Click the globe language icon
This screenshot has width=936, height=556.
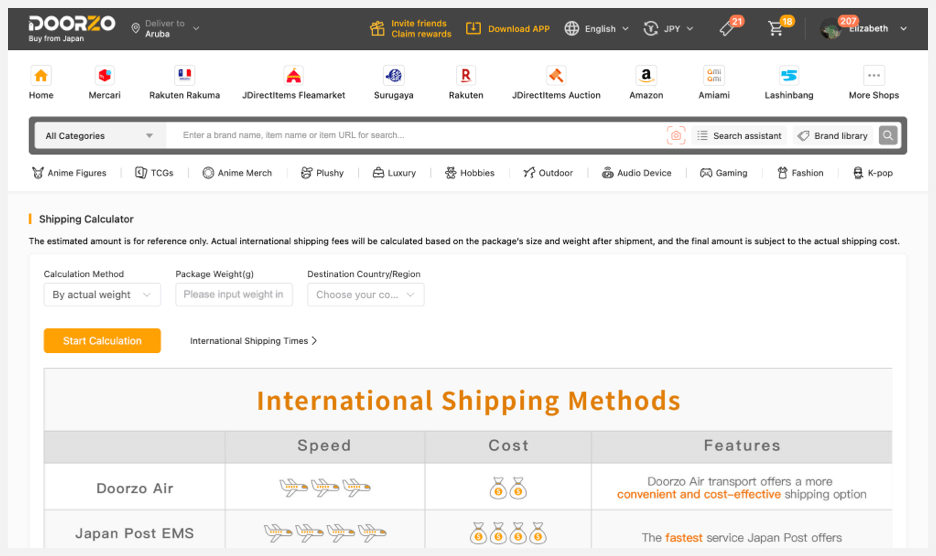[x=572, y=28]
